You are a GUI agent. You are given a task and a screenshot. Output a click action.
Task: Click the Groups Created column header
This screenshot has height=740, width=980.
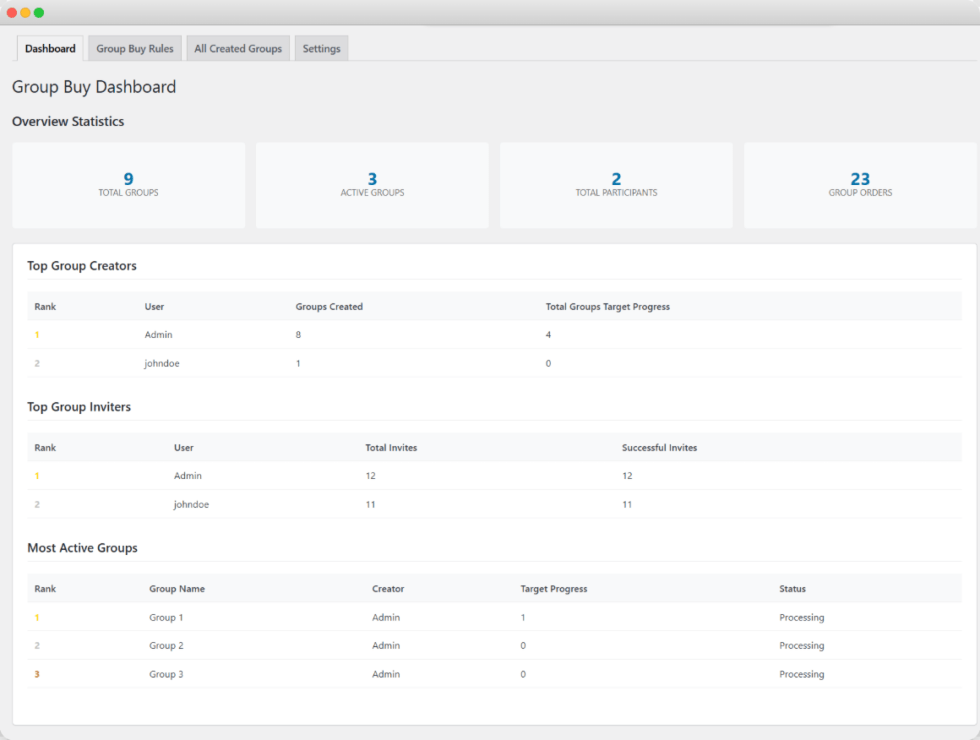point(329,307)
